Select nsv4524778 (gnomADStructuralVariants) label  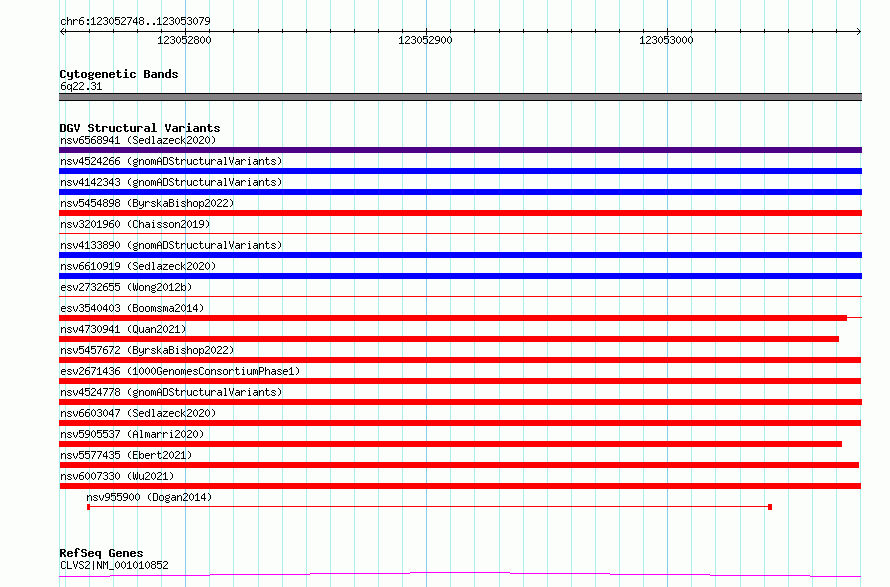(171, 392)
